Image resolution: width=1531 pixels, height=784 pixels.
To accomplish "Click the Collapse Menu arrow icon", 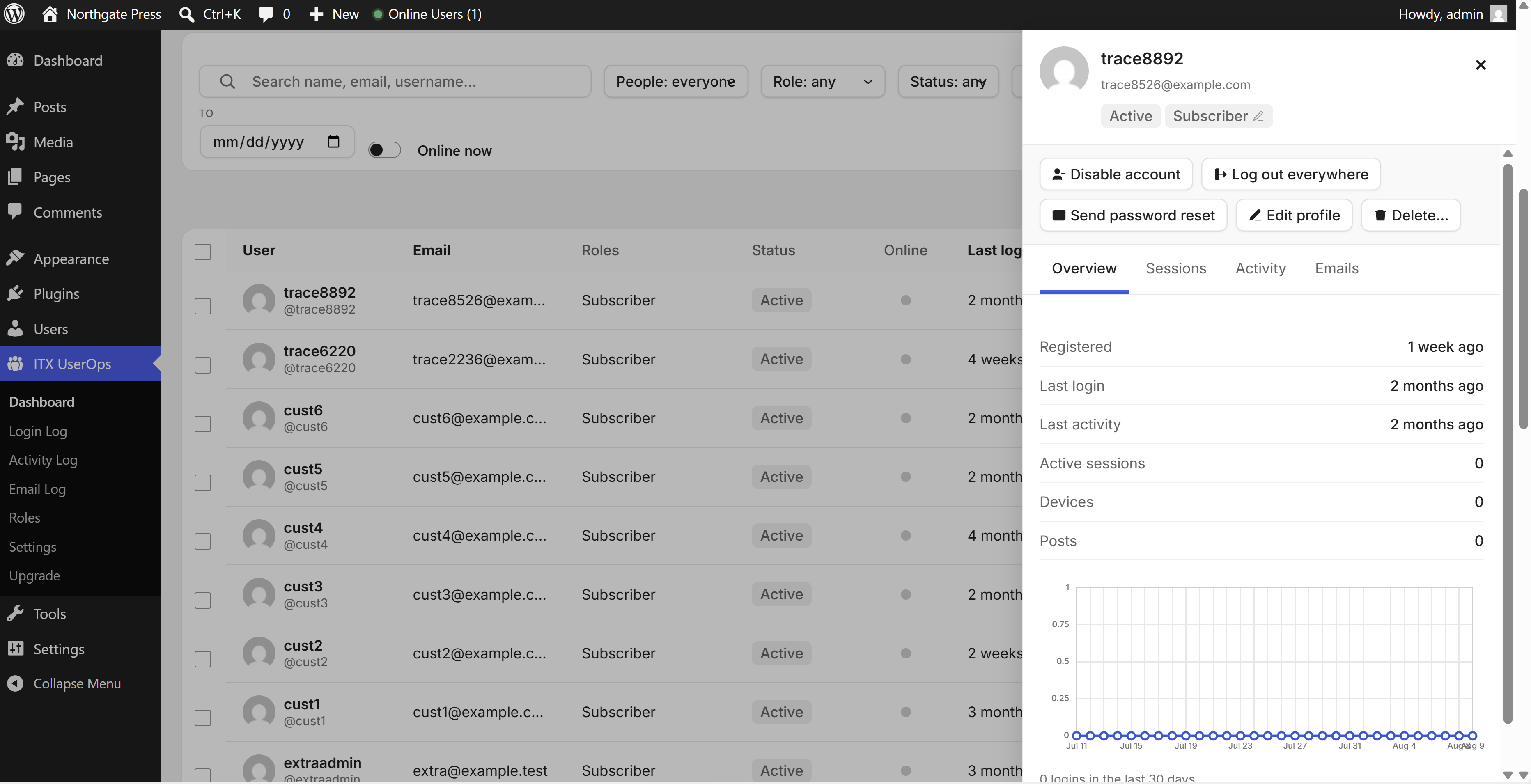I will (16, 683).
